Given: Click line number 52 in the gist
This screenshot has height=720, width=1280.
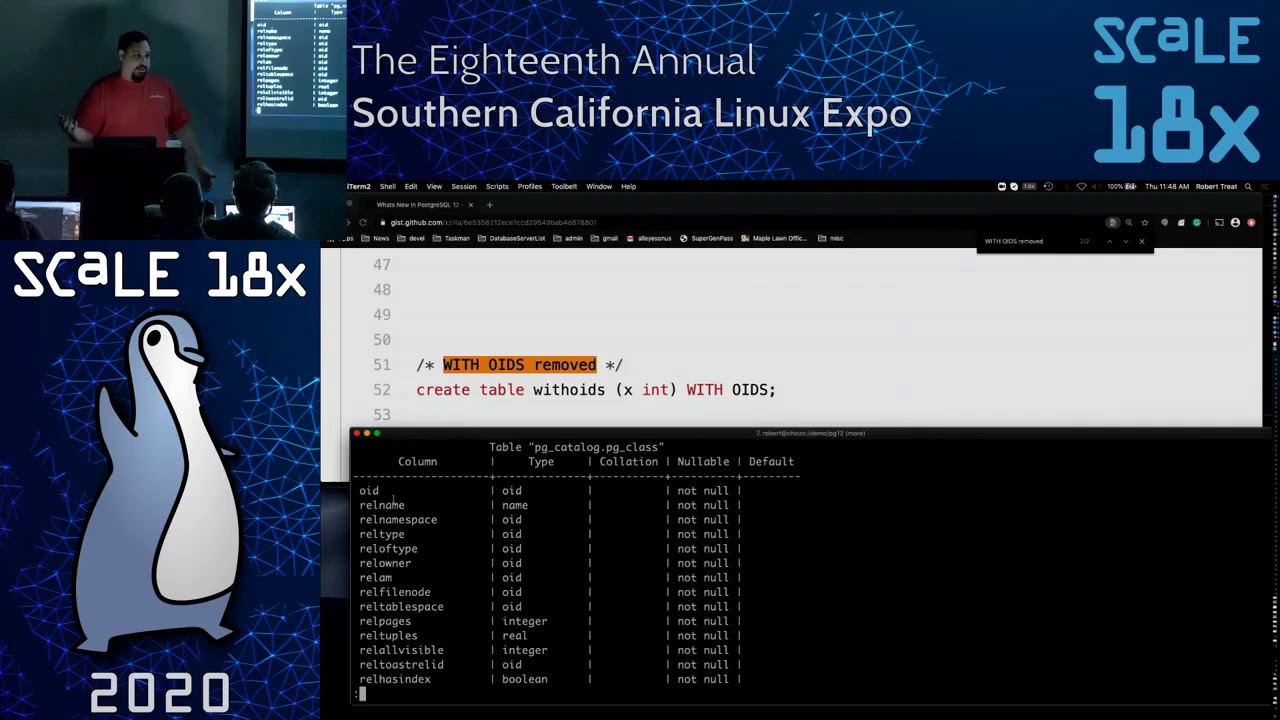Looking at the screenshot, I should 381,390.
